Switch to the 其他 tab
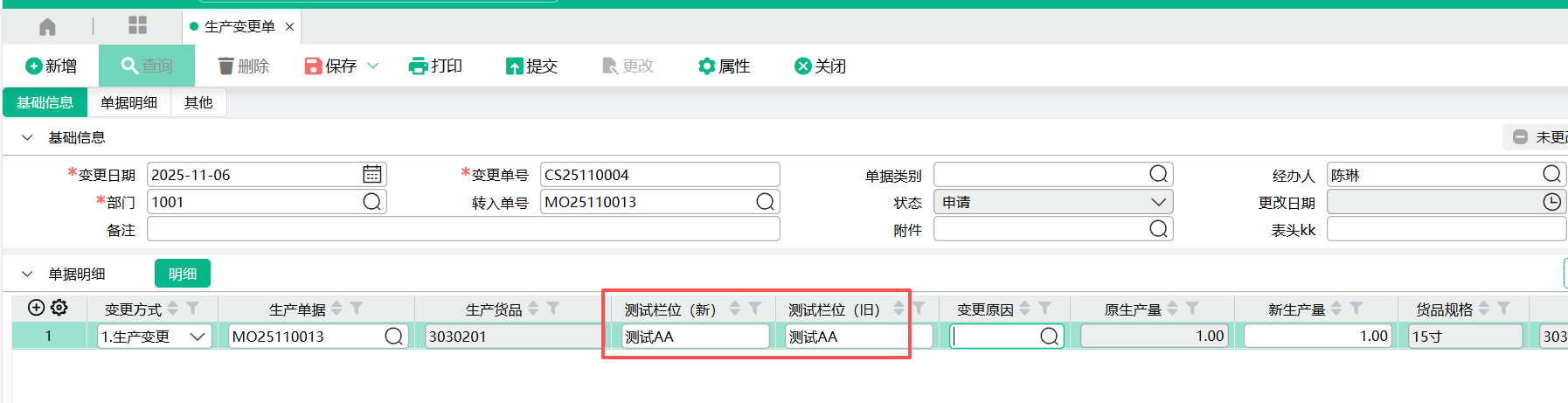This screenshot has width=1568, height=403. click(x=198, y=102)
